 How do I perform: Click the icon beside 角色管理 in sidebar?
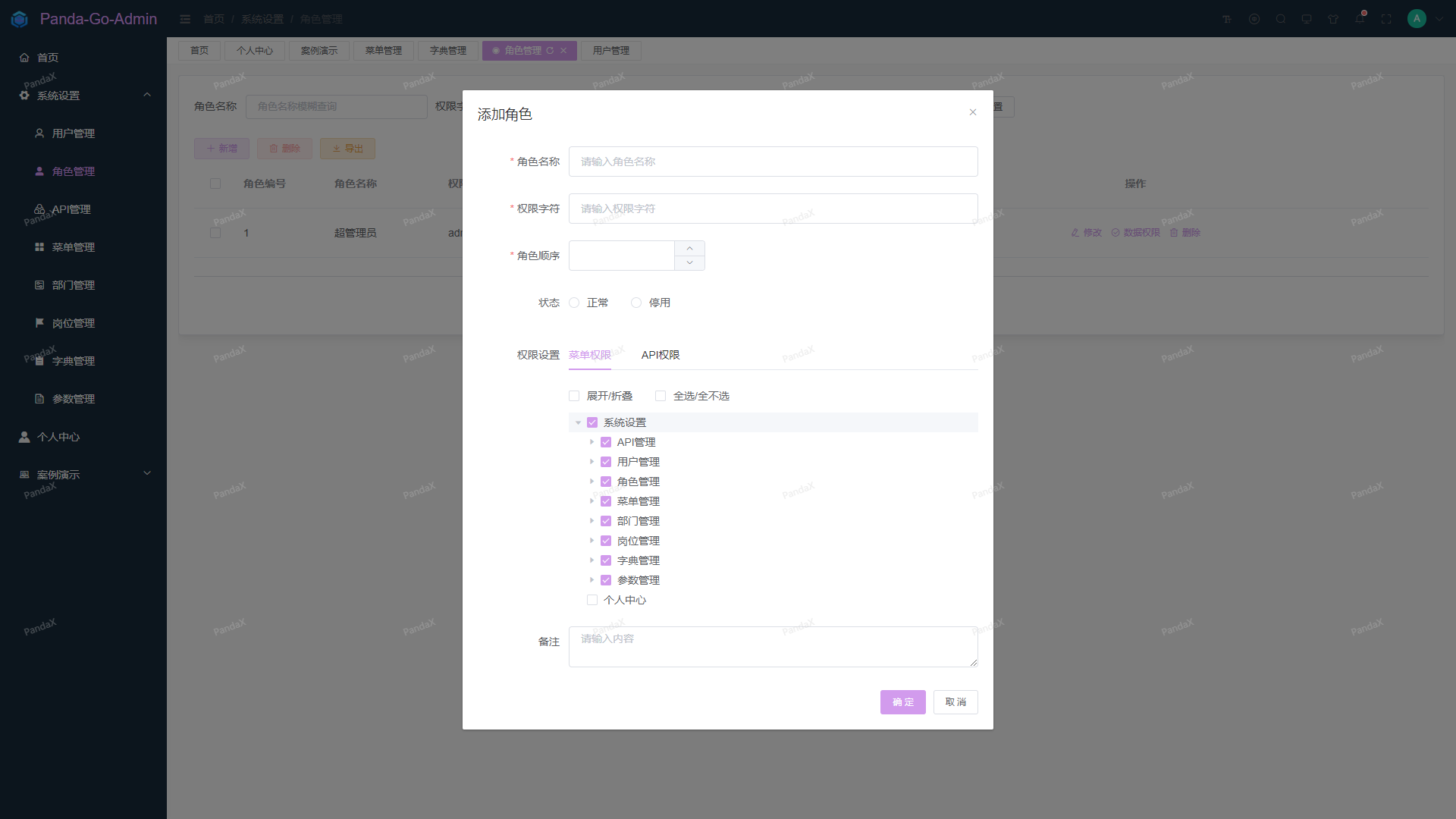point(39,171)
